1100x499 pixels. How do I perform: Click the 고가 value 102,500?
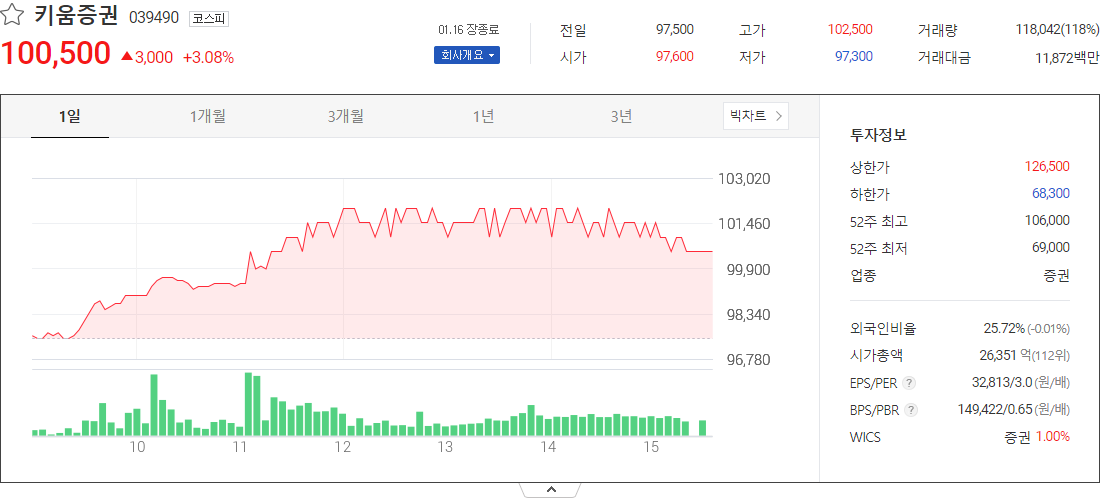point(850,29)
